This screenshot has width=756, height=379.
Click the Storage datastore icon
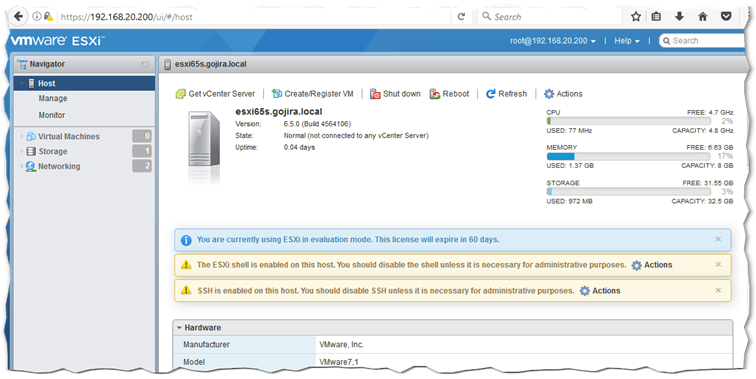tap(31, 151)
